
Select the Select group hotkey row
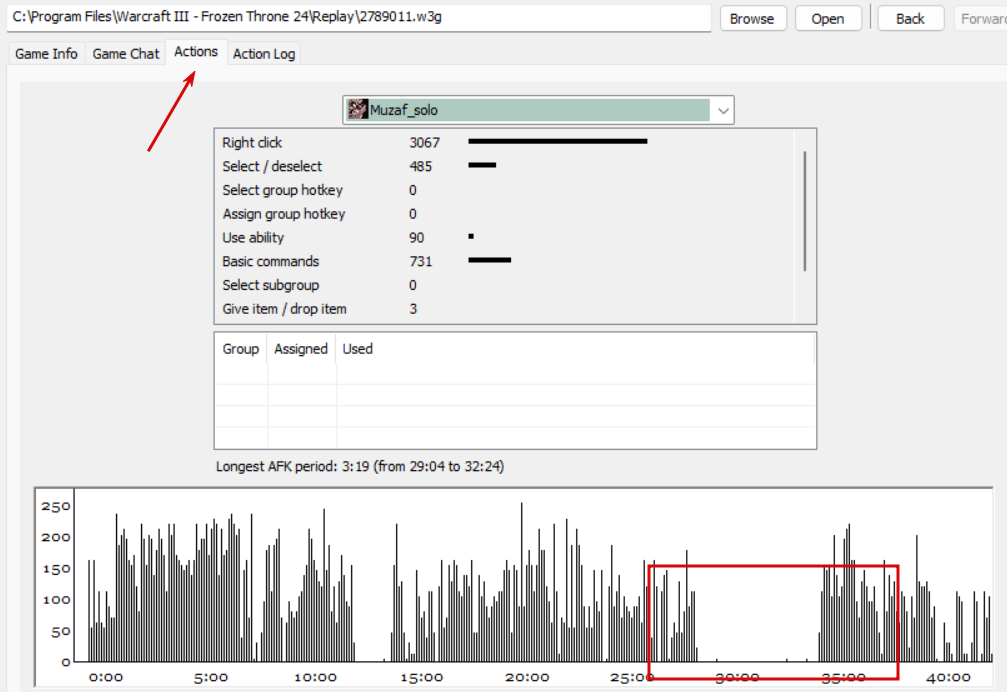[x=505, y=190]
